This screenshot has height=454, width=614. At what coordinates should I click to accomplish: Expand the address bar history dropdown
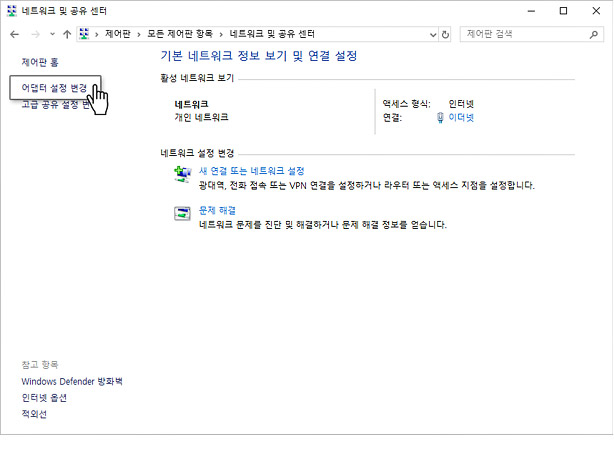pyautogui.click(x=430, y=34)
